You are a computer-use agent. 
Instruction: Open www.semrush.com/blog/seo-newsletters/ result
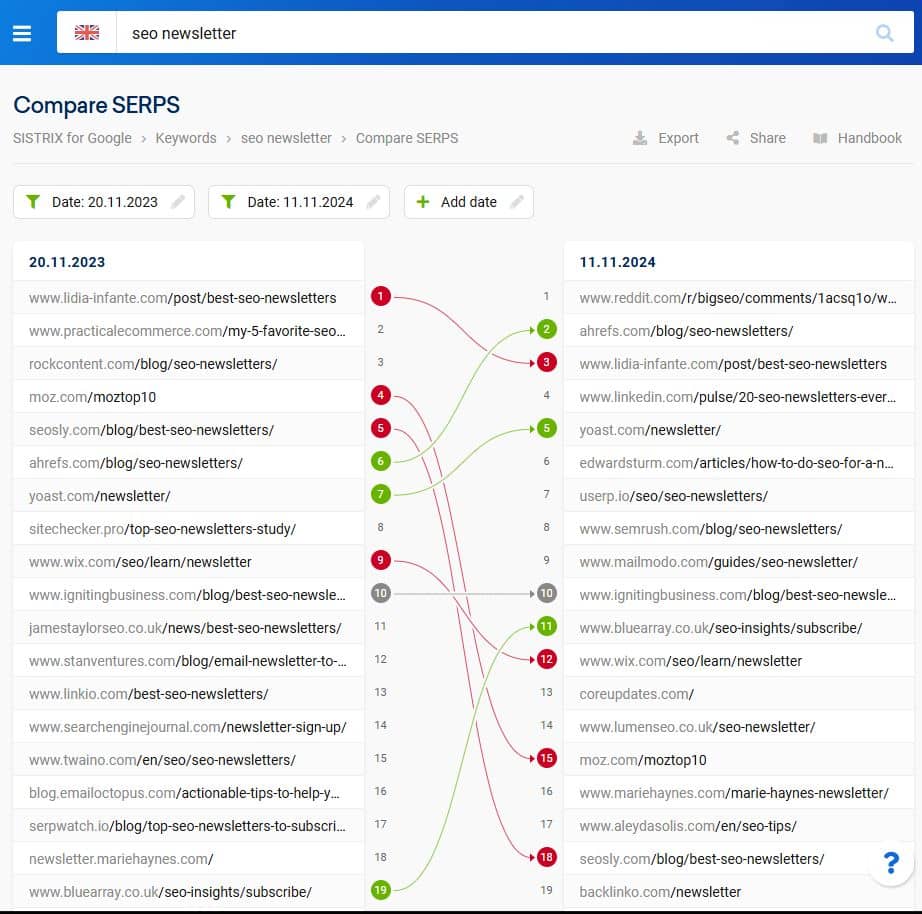tap(711, 529)
